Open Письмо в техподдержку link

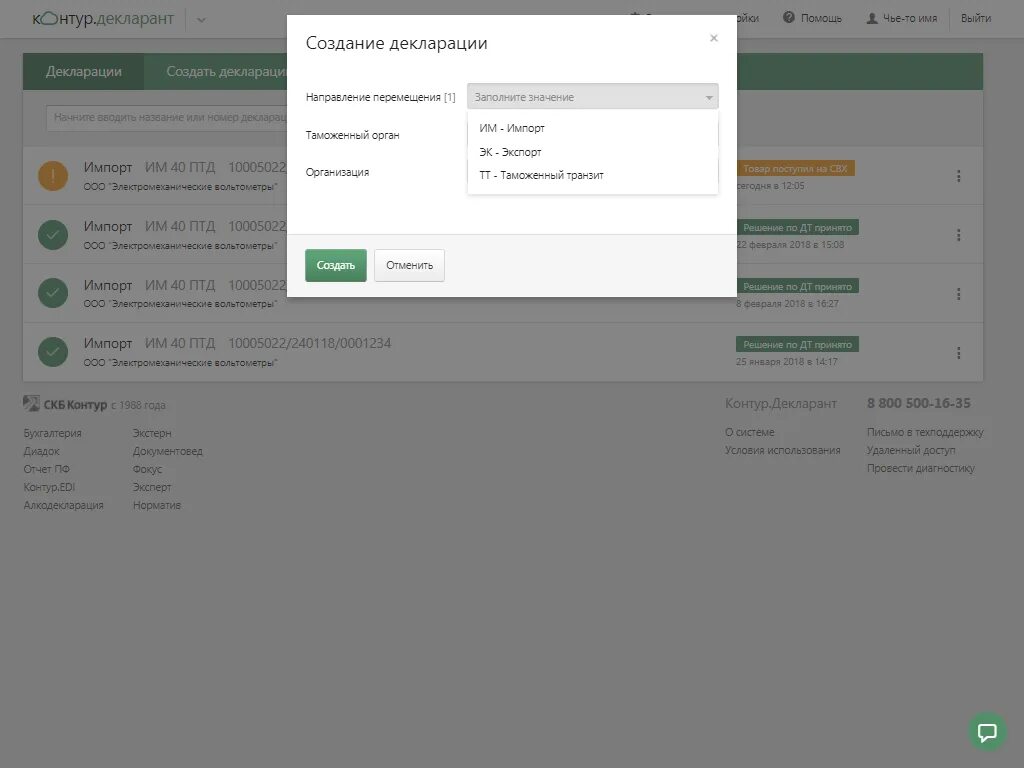pyautogui.click(x=925, y=432)
